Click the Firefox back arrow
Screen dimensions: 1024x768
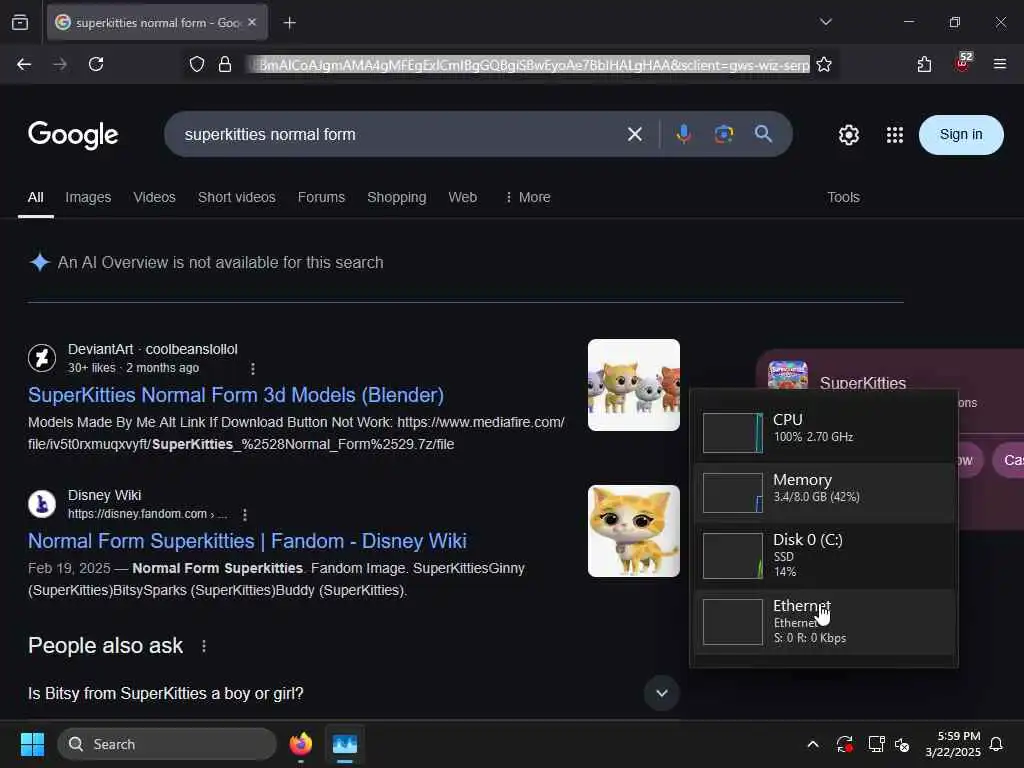tap(24, 64)
